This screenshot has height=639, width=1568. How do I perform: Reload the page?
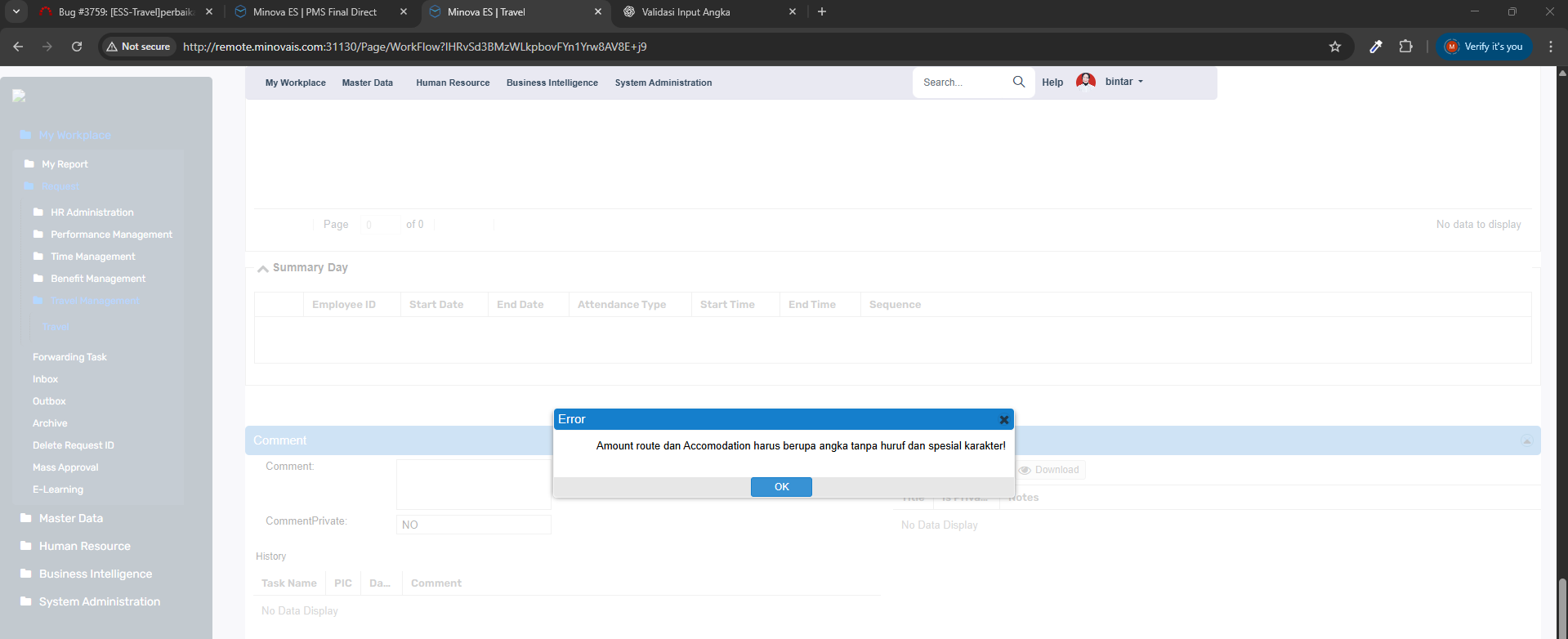click(x=77, y=47)
